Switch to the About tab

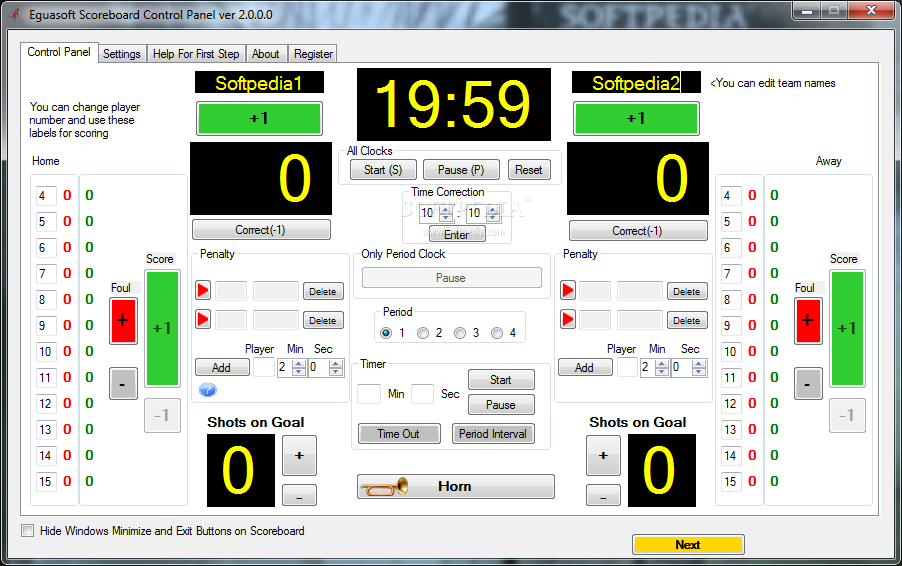266,53
